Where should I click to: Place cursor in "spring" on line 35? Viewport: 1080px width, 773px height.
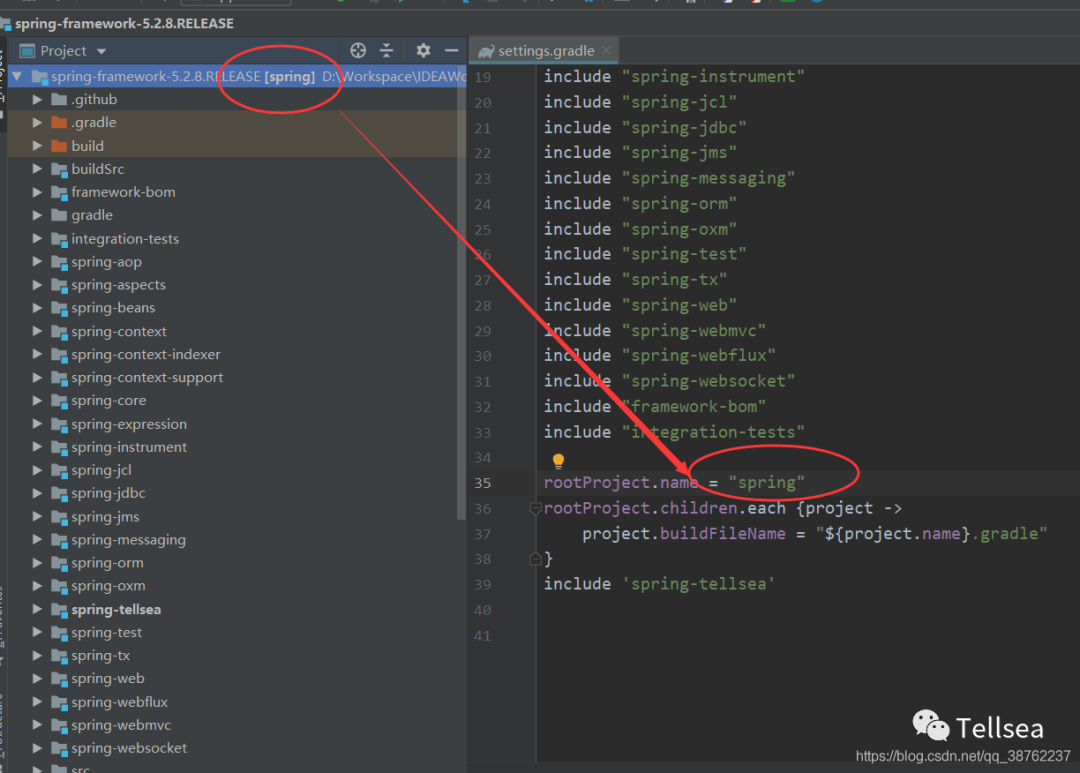tap(767, 483)
